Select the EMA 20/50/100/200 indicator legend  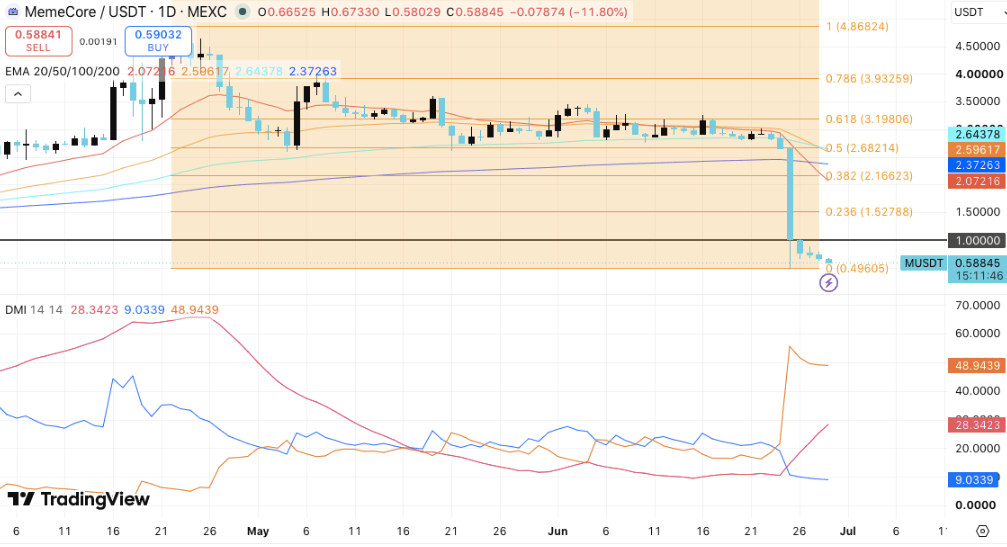click(x=62, y=71)
